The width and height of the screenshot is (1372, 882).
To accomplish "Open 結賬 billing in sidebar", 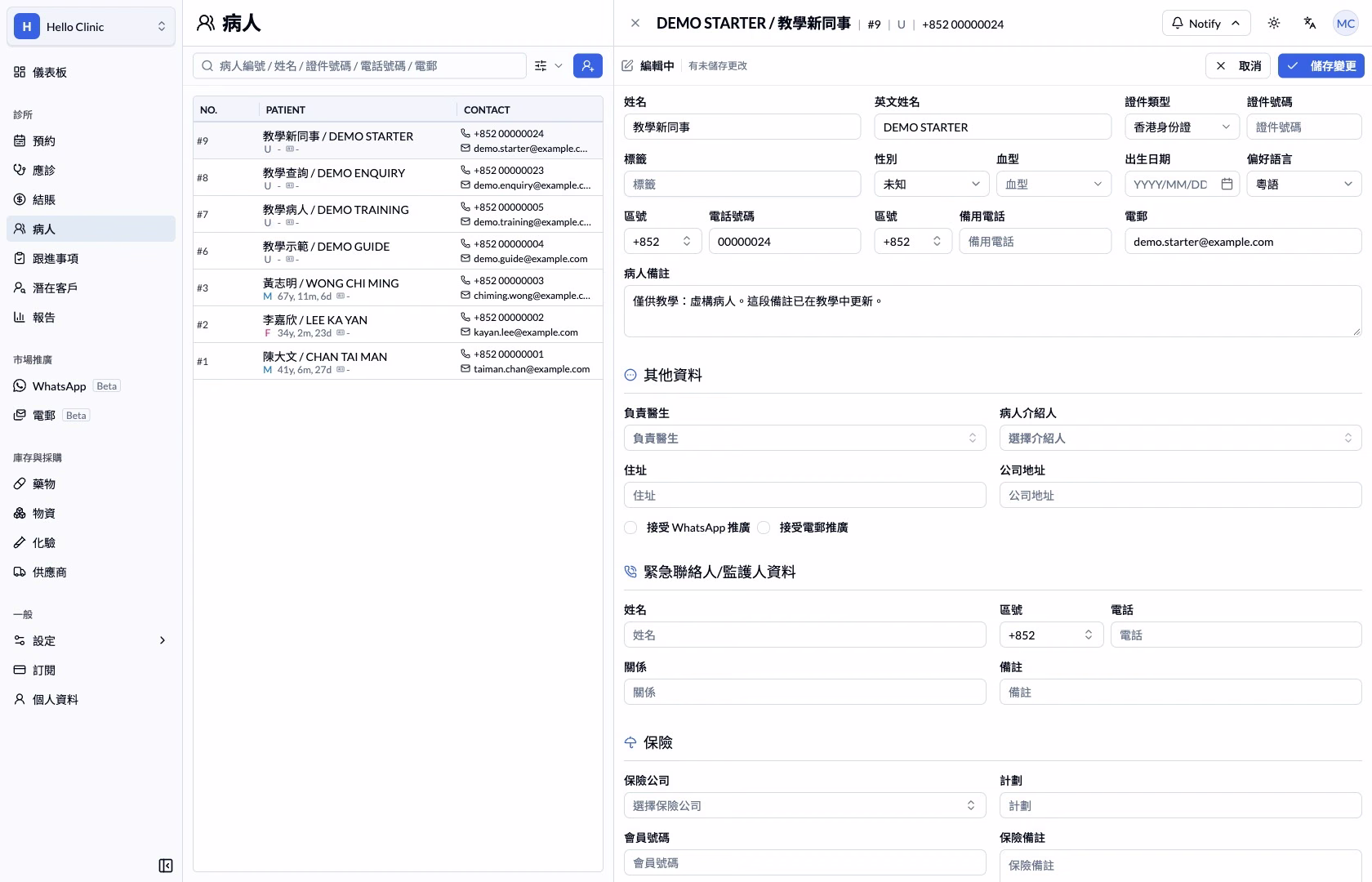I will (91, 200).
